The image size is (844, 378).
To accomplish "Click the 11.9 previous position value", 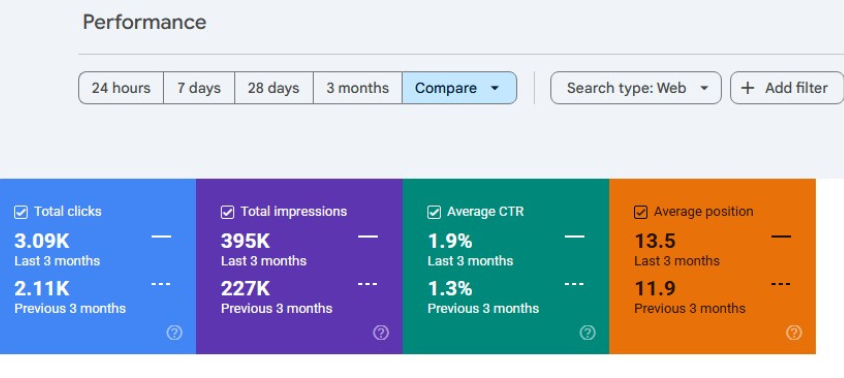I will [x=655, y=289].
